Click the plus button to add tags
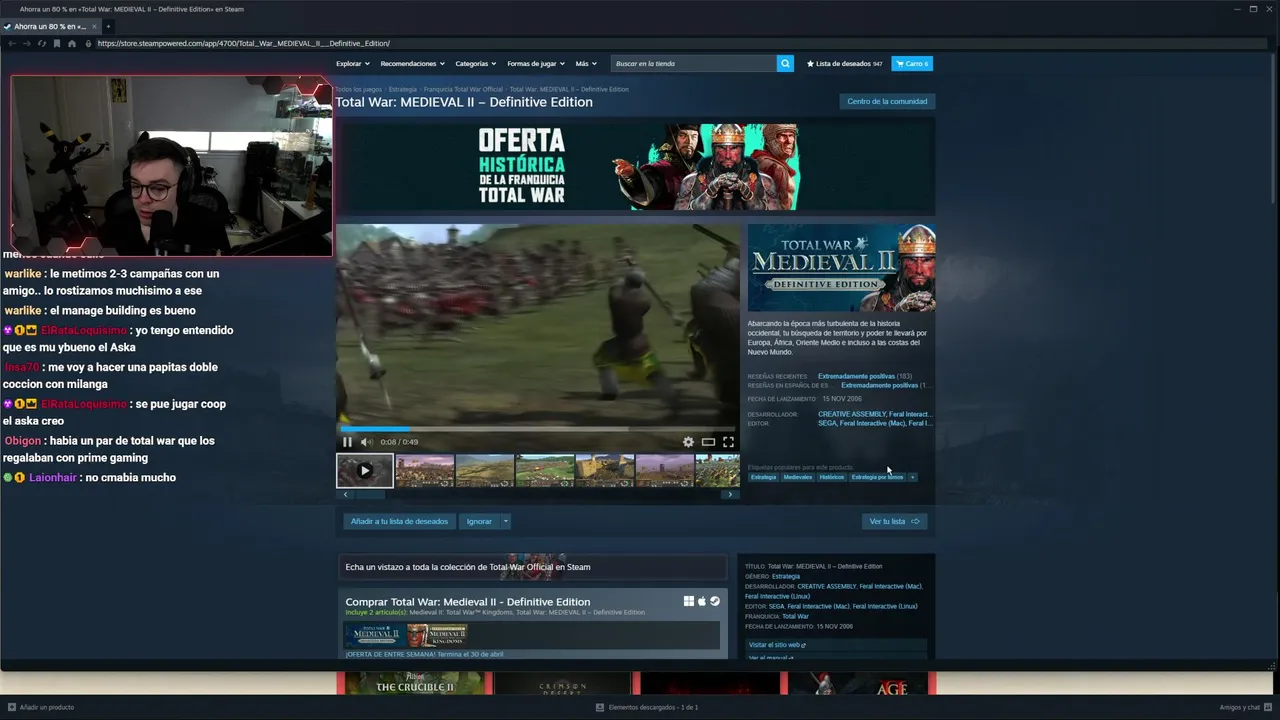The height and width of the screenshot is (720, 1280). tap(912, 477)
